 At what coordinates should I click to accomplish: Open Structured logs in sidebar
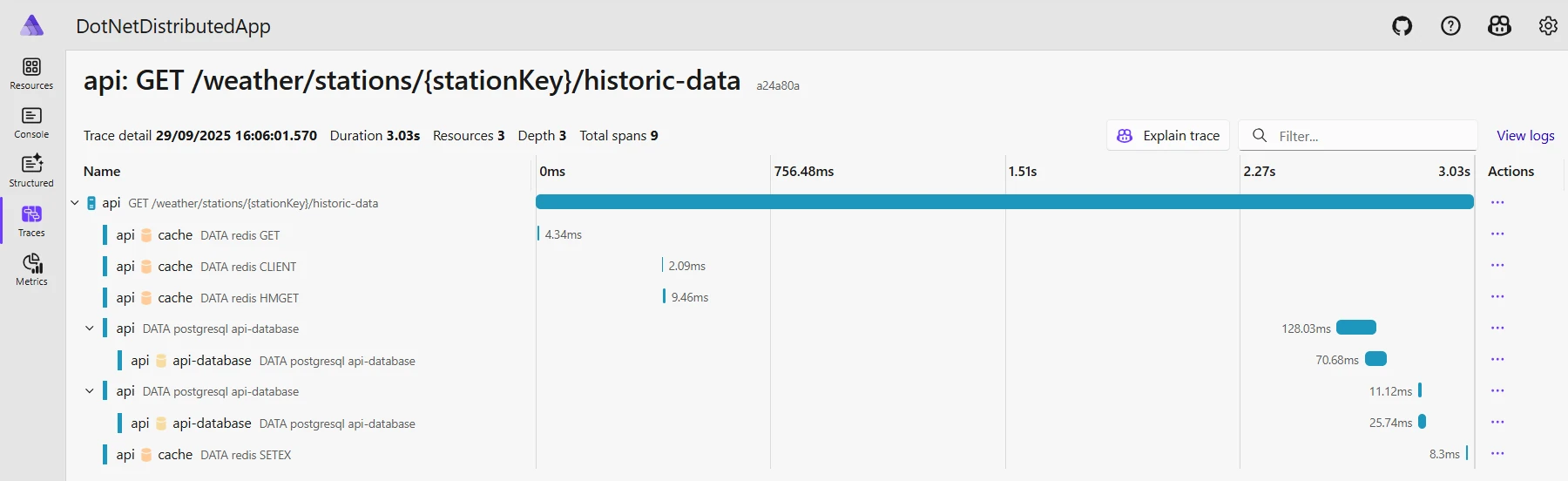coord(31,171)
